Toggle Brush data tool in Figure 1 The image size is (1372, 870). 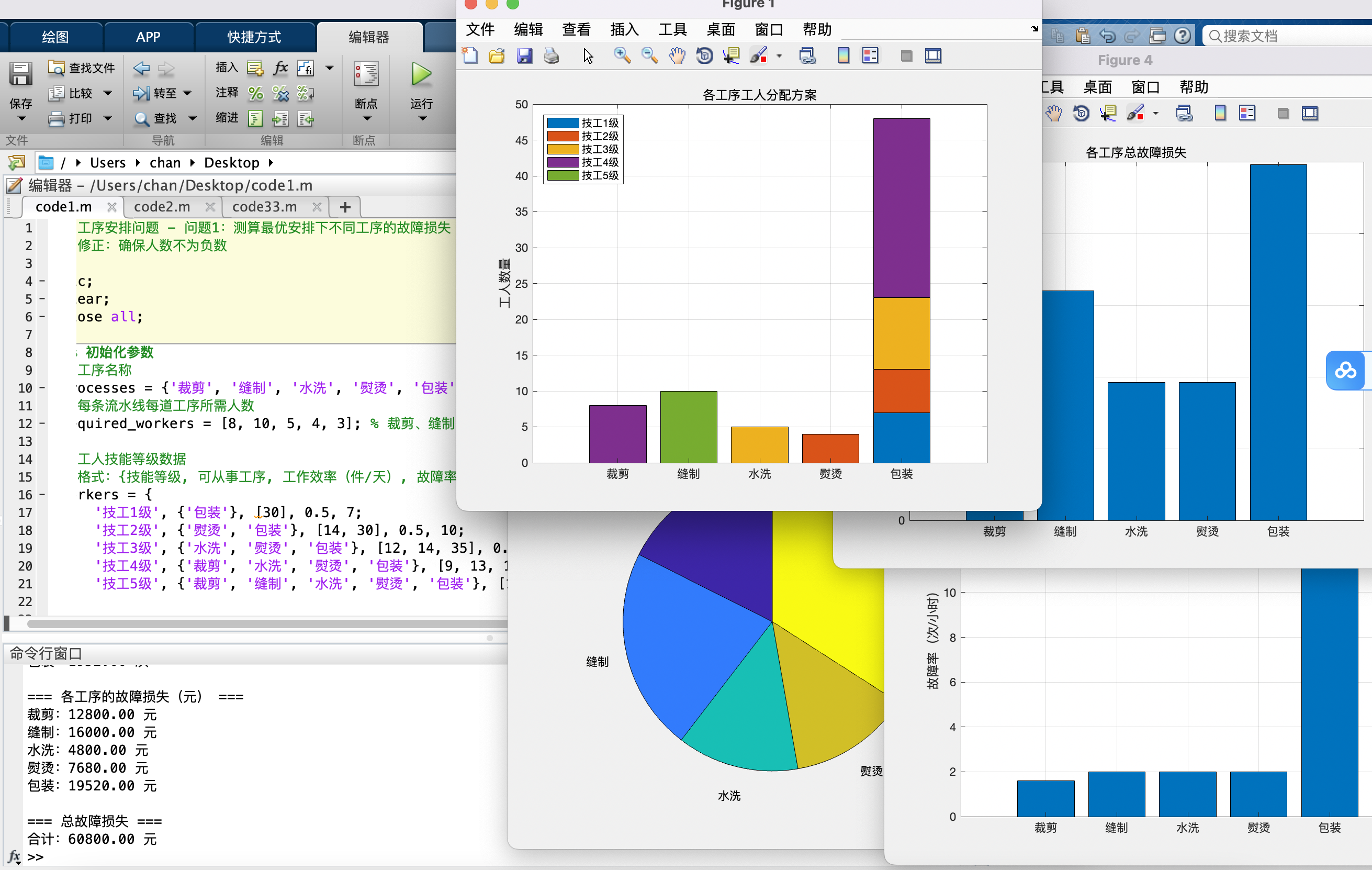[x=758, y=56]
